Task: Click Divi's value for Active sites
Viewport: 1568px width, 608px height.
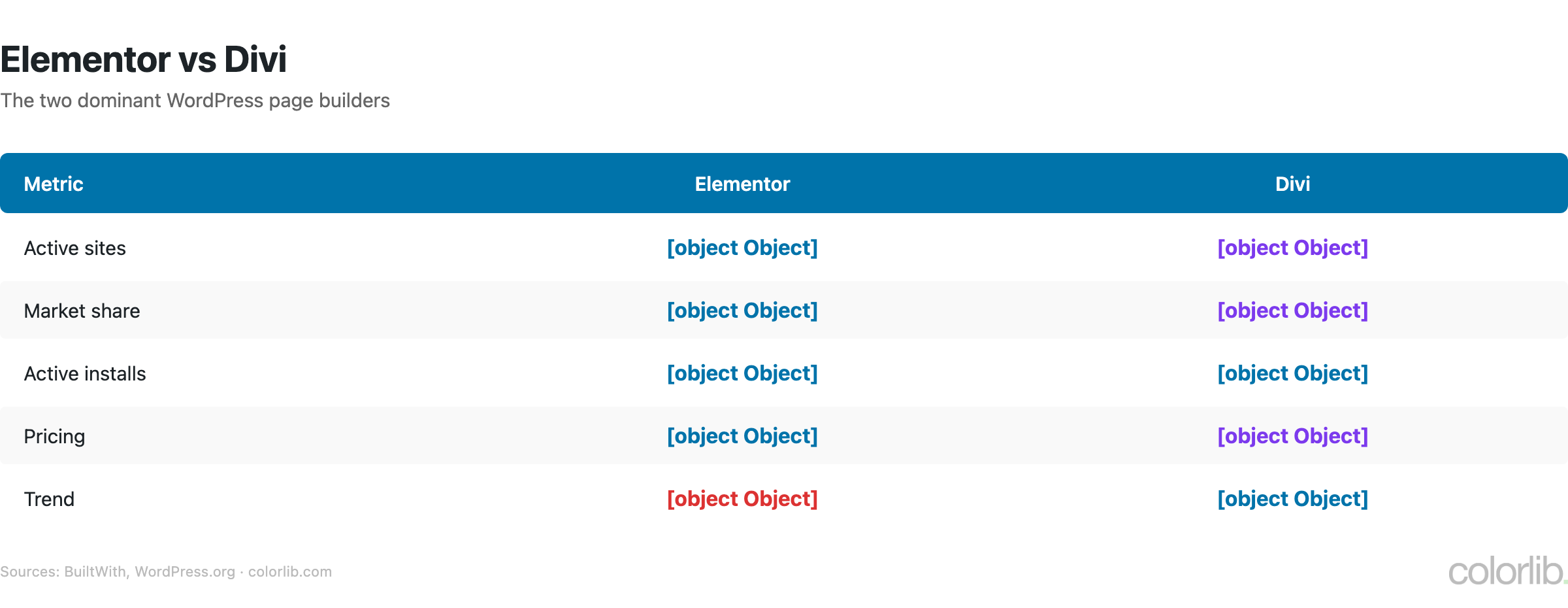Action: pyautogui.click(x=1292, y=248)
